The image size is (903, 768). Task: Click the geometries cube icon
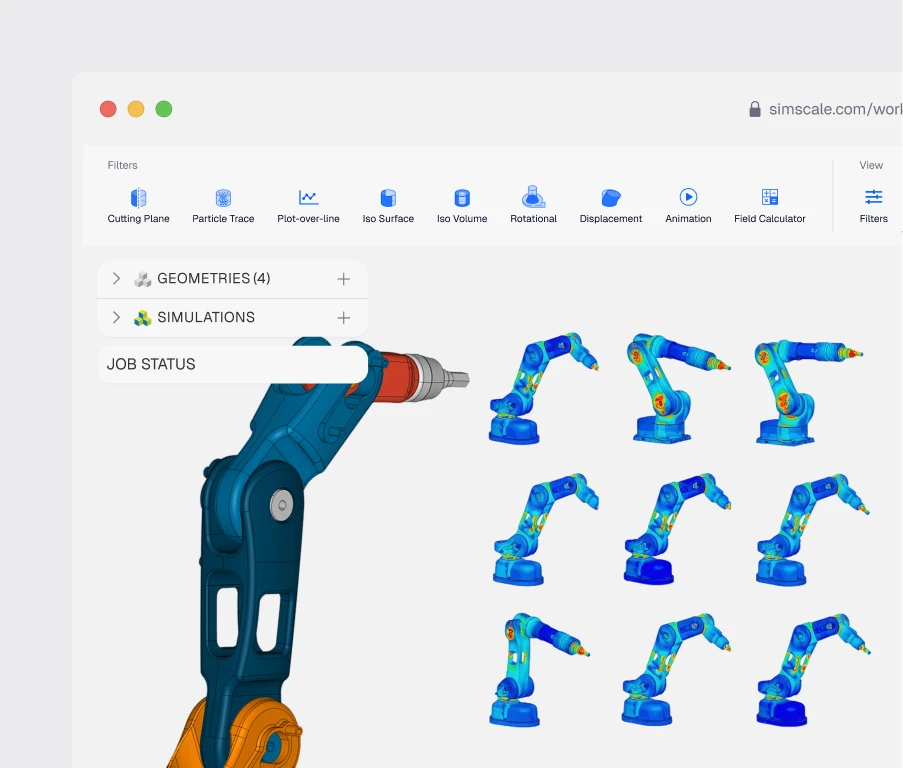click(143, 279)
